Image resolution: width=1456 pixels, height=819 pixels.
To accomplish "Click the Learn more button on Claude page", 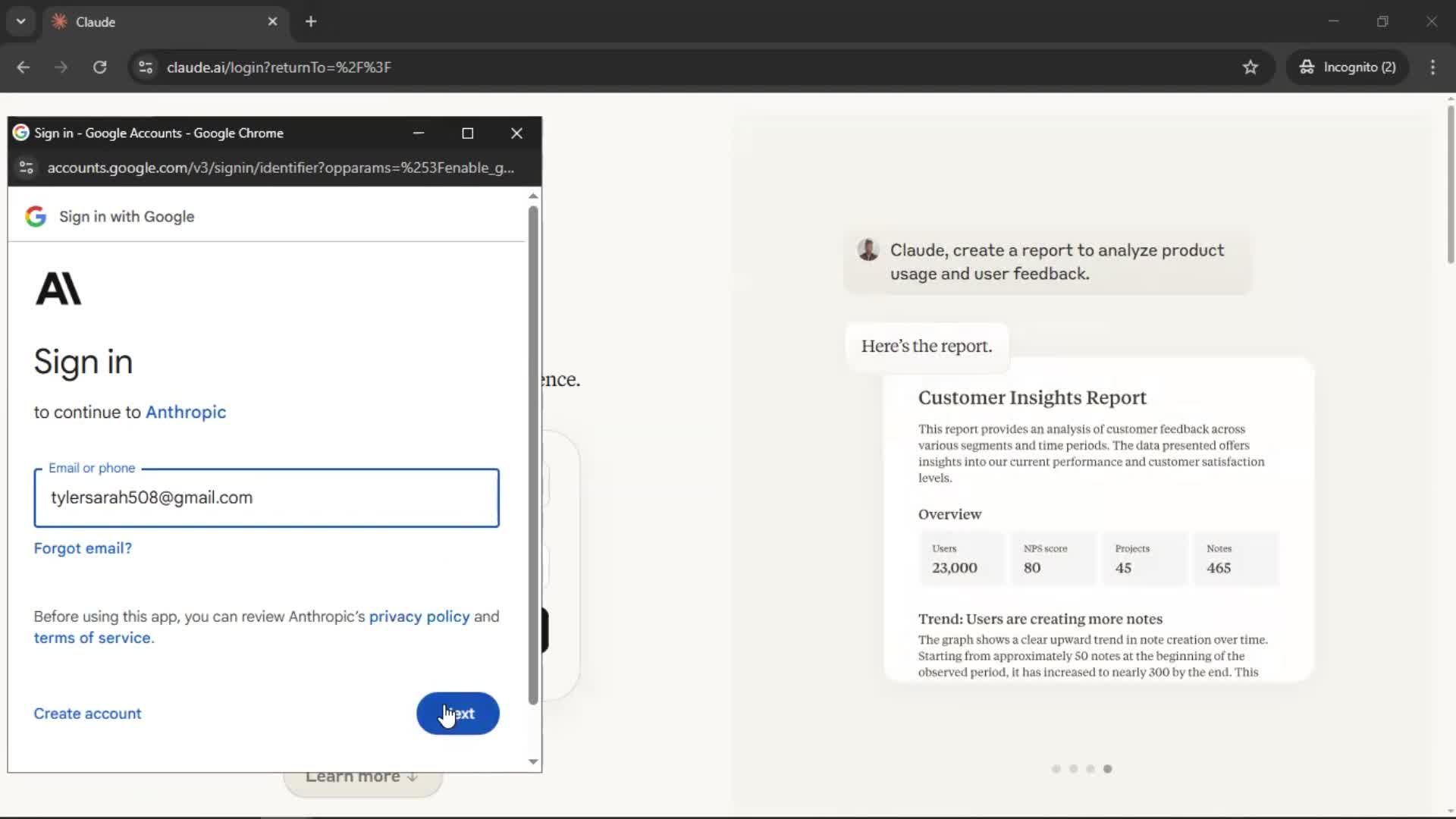I will [x=362, y=777].
